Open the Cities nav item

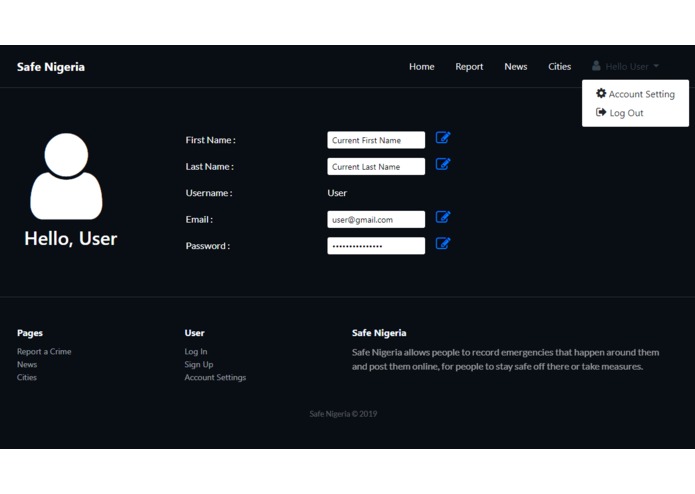559,66
